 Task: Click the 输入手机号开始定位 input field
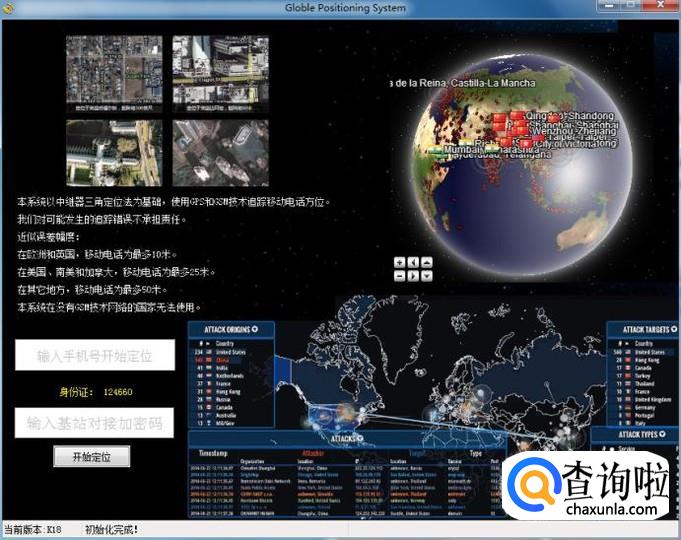95,355
